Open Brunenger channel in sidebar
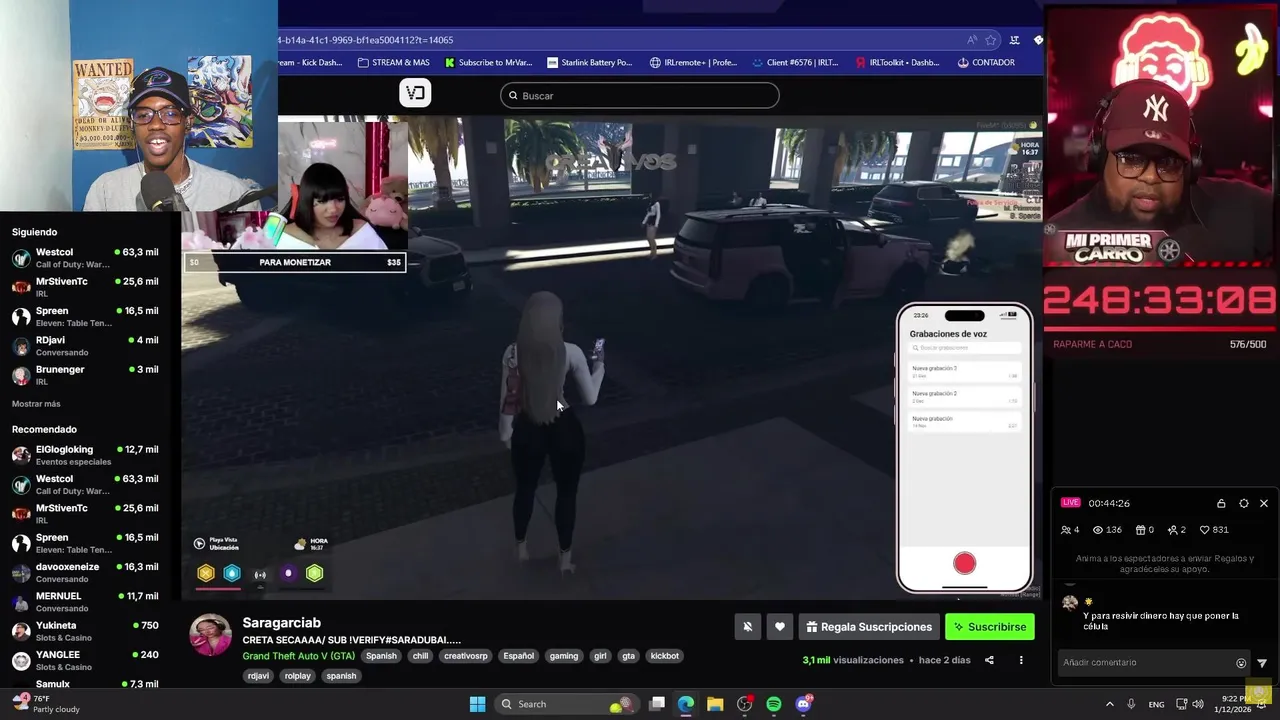This screenshot has width=1280, height=720. (x=85, y=375)
